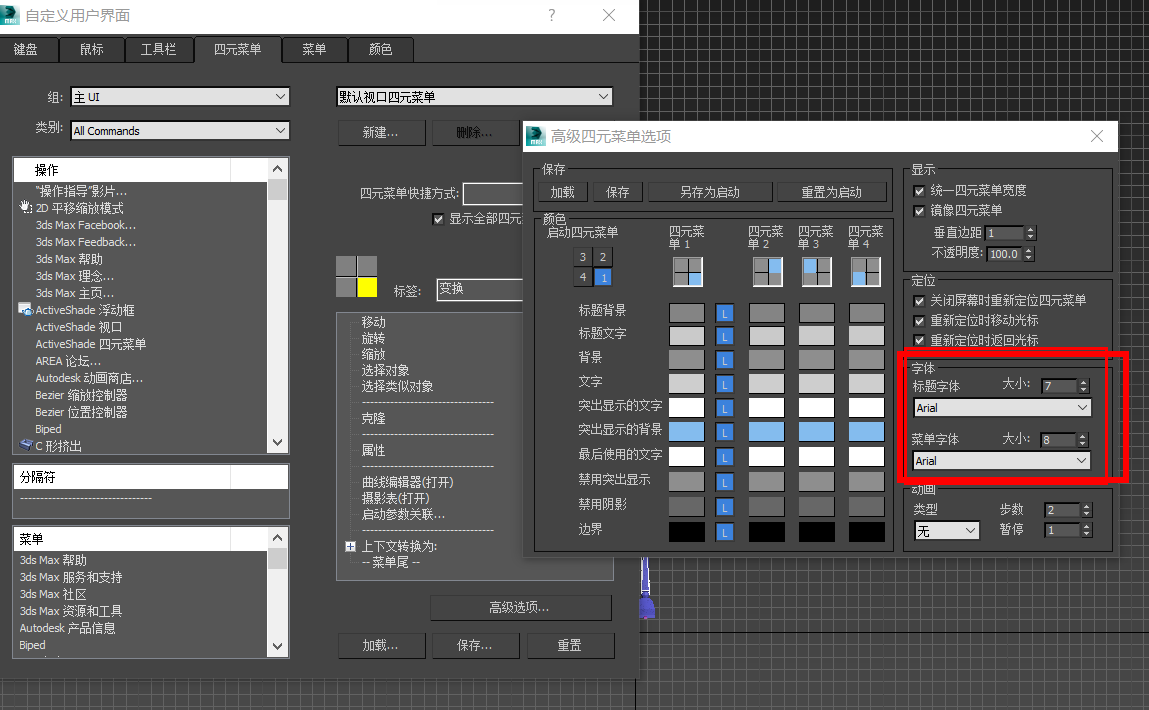The height and width of the screenshot is (710, 1149).
Task: Toggle L lock for 标题文字 row
Action: click(725, 337)
